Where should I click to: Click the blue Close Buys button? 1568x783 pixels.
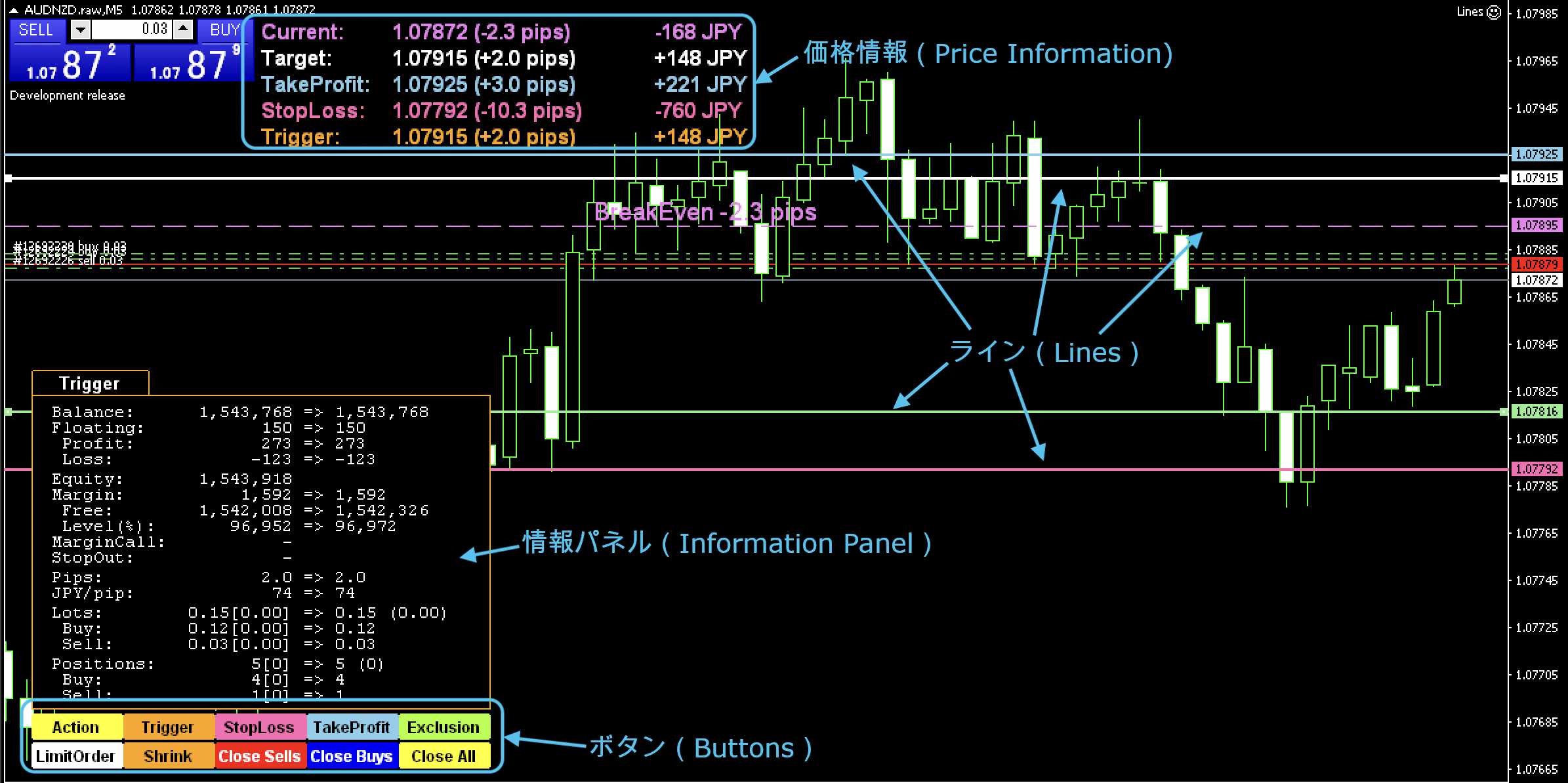352,756
